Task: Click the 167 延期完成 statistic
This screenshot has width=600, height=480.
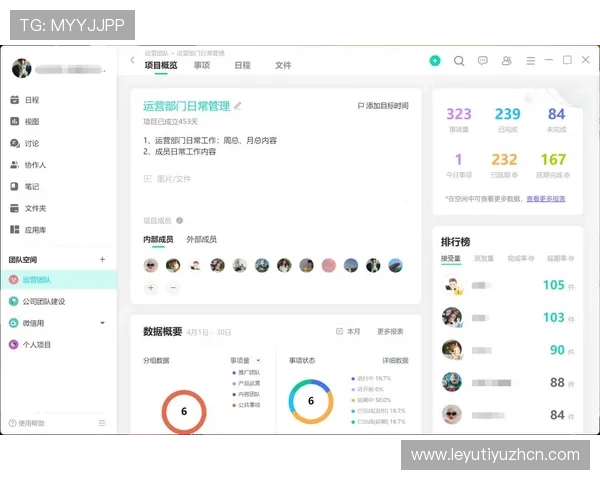Action: tap(553, 165)
